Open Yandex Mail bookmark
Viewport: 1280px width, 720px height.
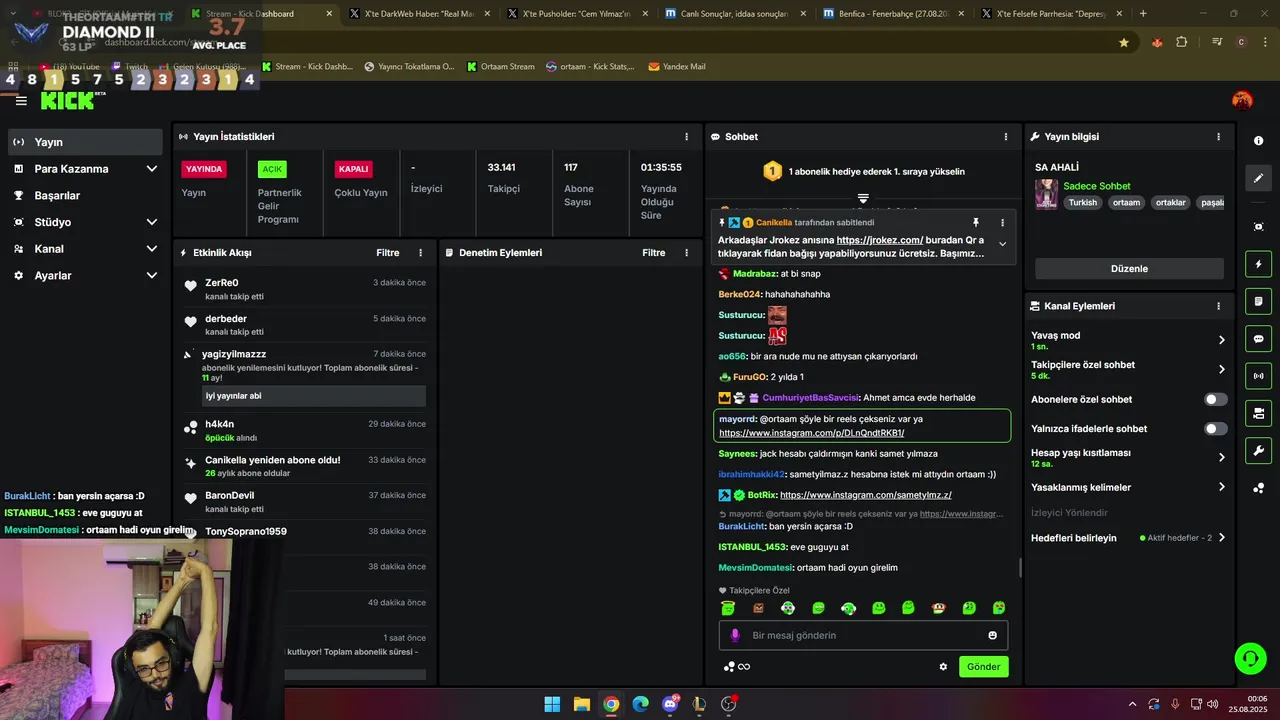(x=677, y=67)
